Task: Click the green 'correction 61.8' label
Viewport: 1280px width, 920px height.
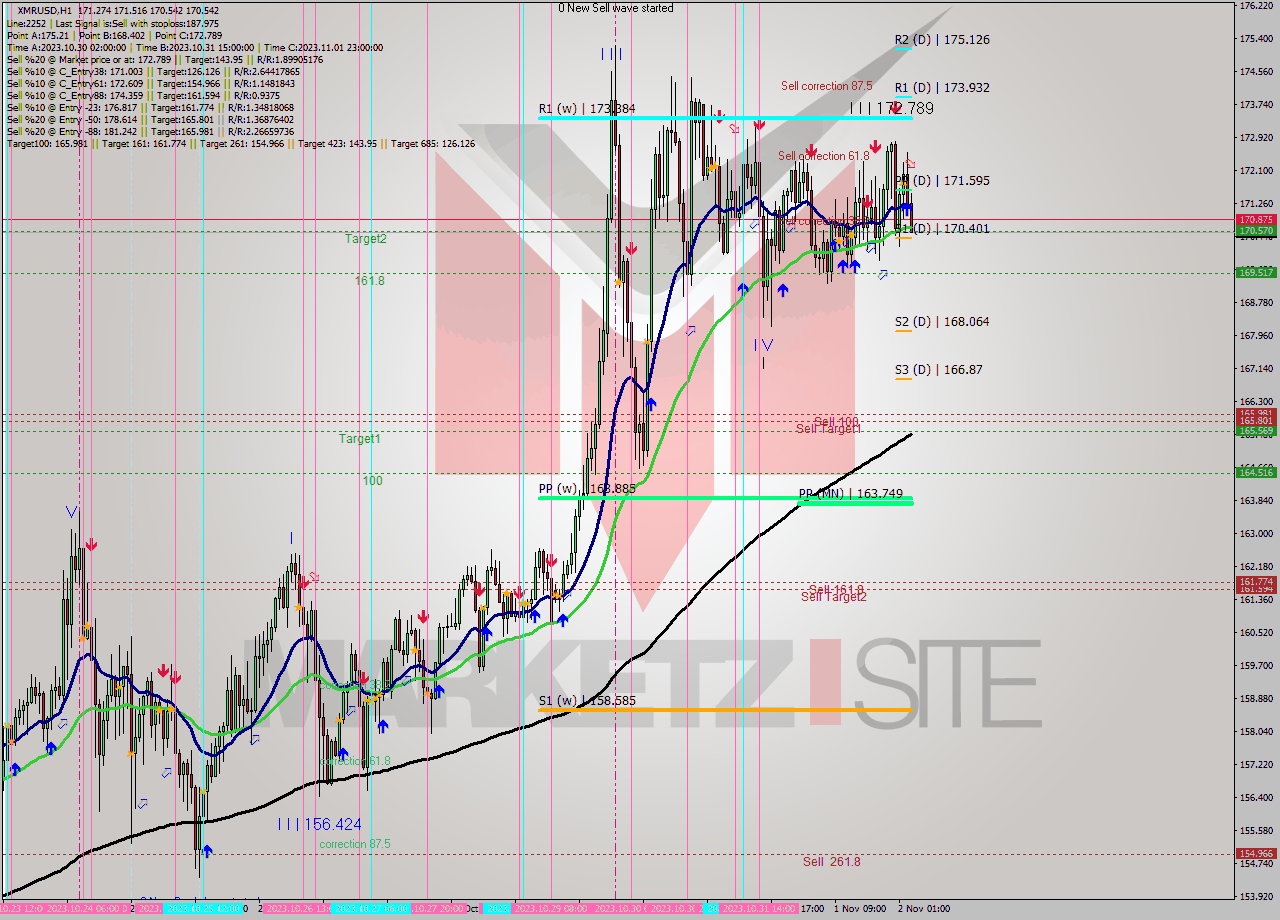Action: 355,762
